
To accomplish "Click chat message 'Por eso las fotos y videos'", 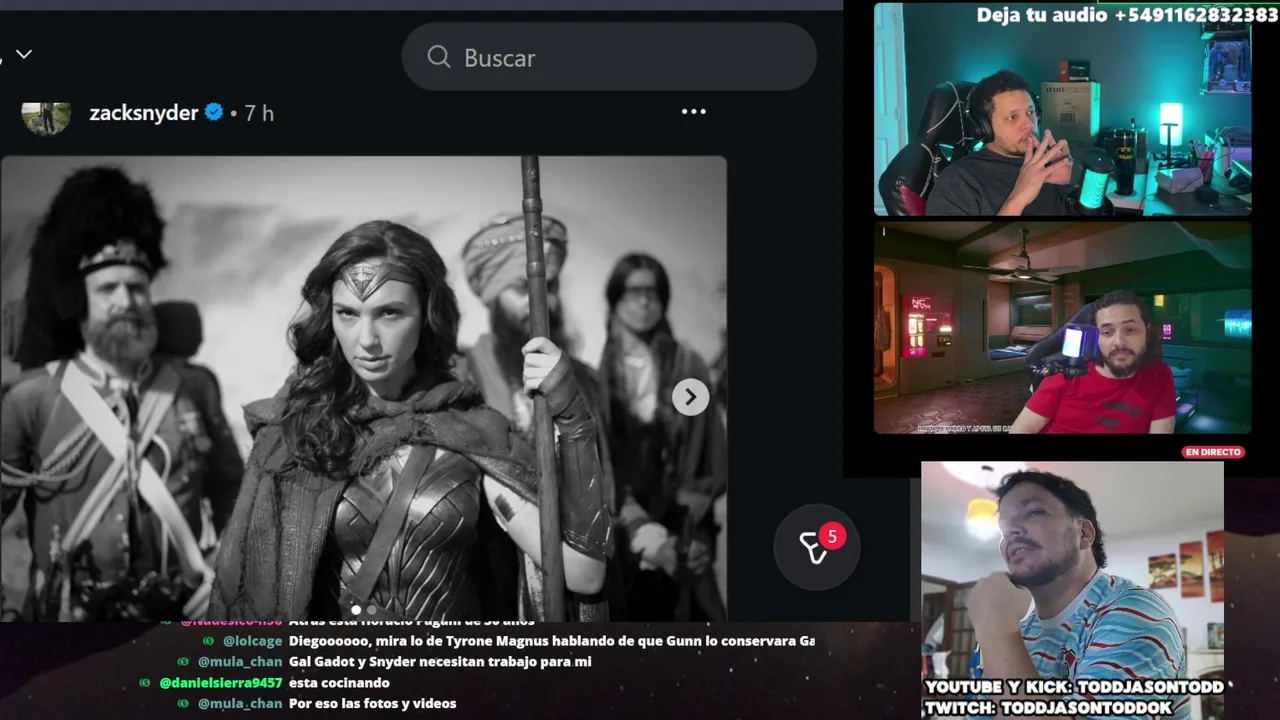I will click(x=372, y=704).
